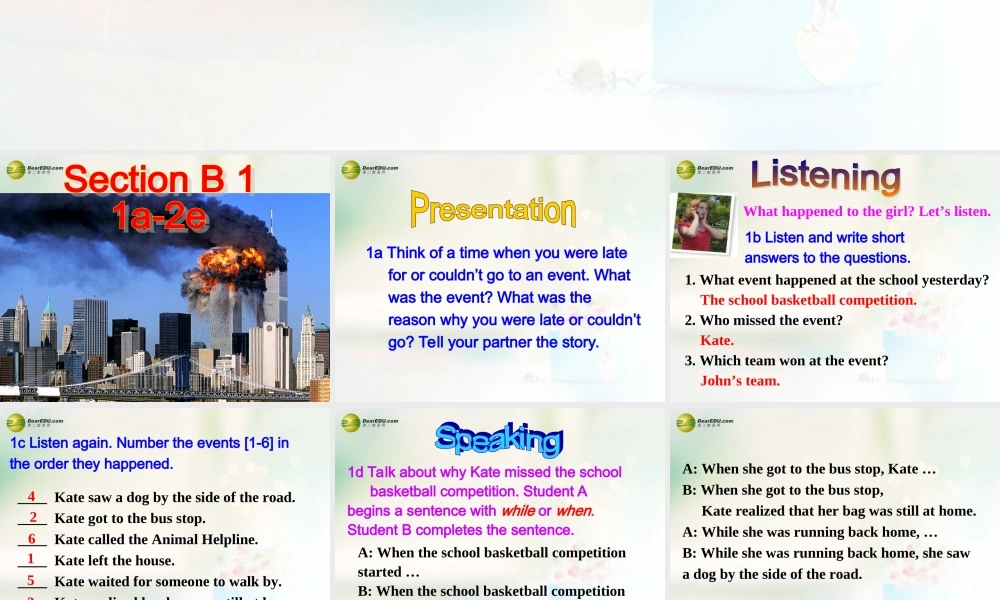
Task: Click the burning towers photo on Section B slide
Action: click(x=165, y=295)
